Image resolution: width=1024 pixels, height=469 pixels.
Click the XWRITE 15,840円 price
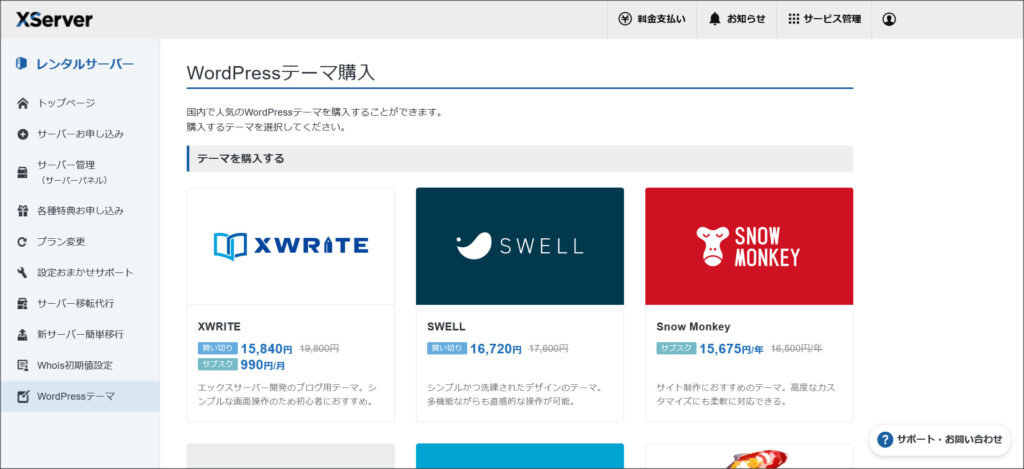coord(266,349)
